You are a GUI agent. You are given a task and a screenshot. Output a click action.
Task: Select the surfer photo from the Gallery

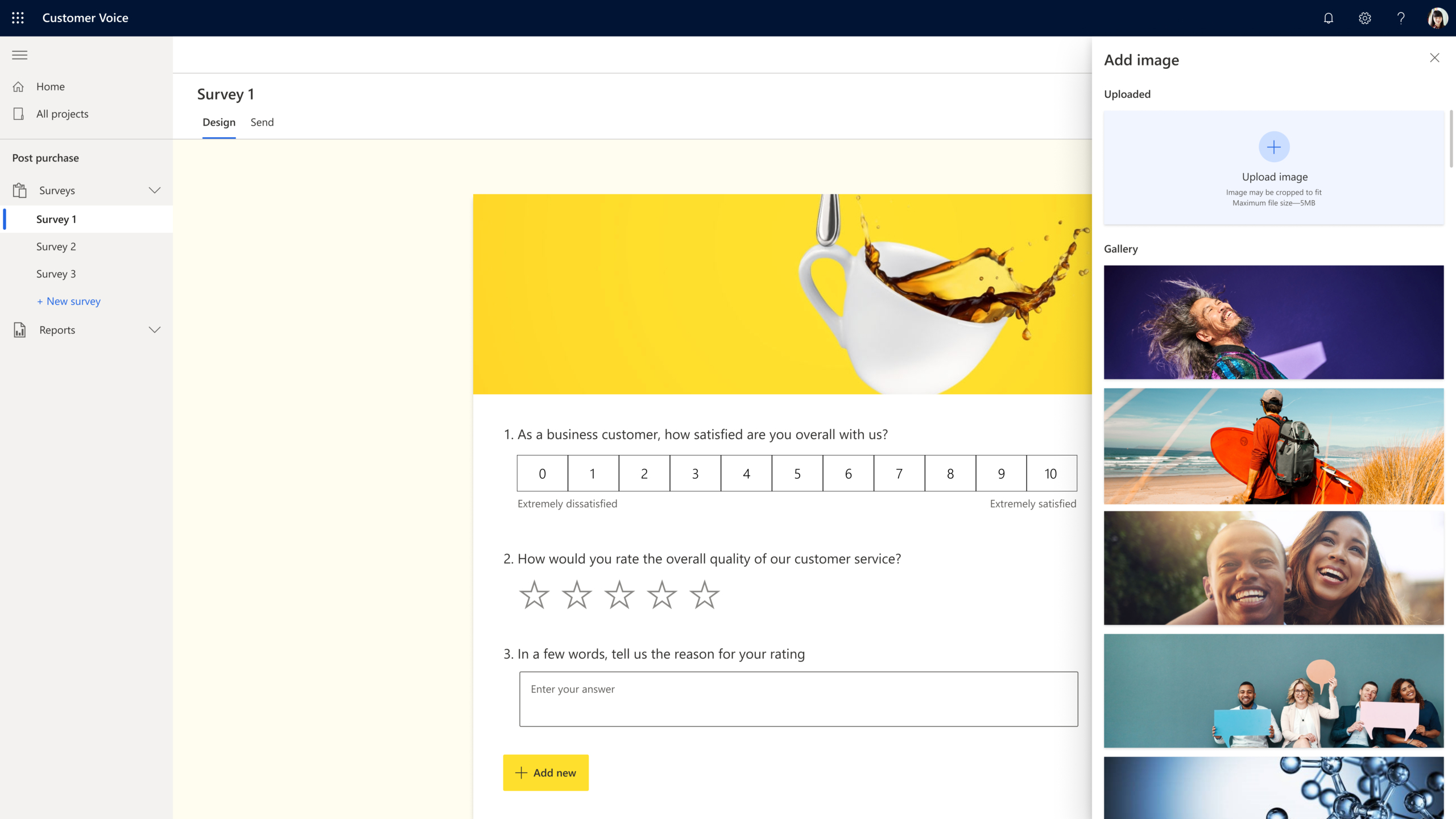click(1273, 445)
